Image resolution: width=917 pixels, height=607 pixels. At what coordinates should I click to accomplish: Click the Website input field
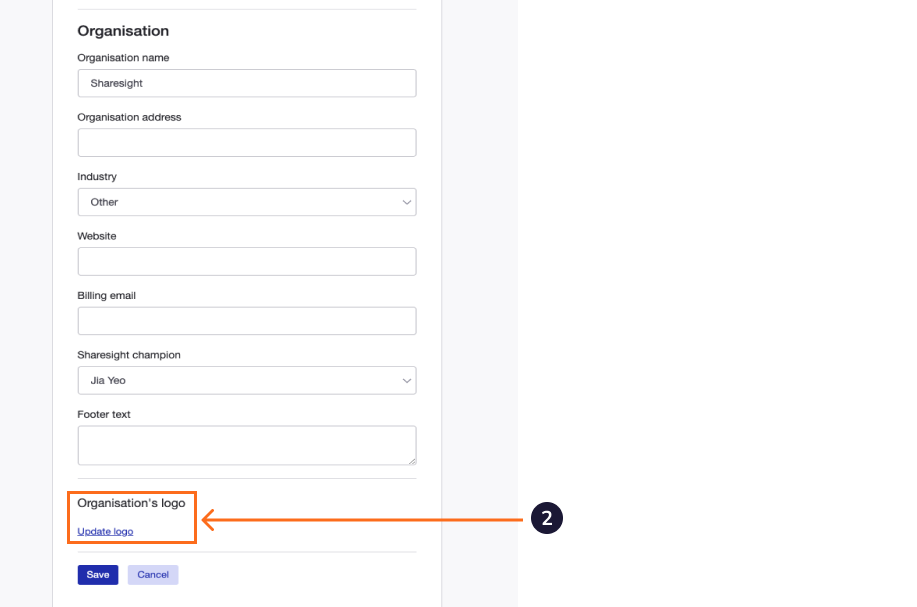pyautogui.click(x=246, y=261)
